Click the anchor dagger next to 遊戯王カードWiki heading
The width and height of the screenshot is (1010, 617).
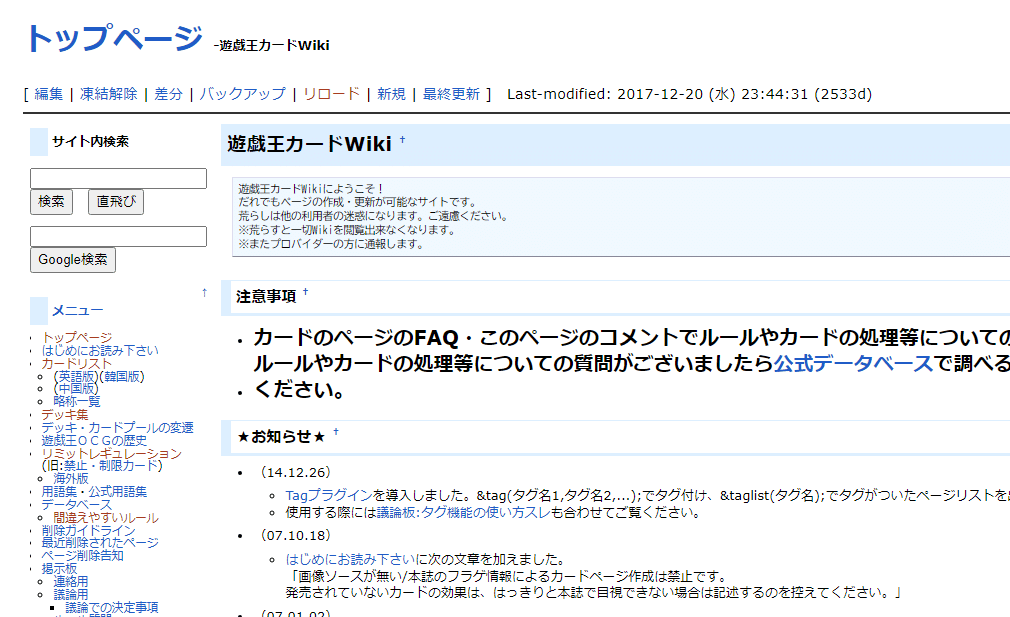pos(403,139)
